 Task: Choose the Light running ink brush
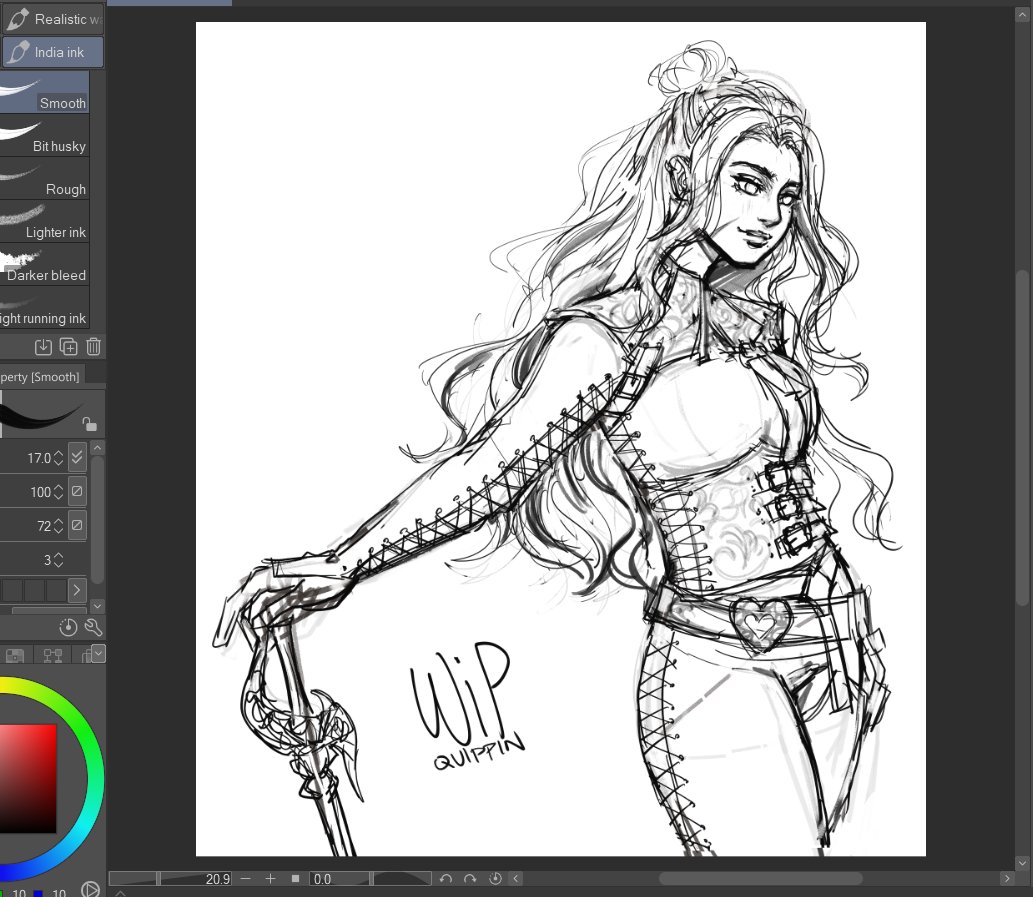[x=44, y=308]
